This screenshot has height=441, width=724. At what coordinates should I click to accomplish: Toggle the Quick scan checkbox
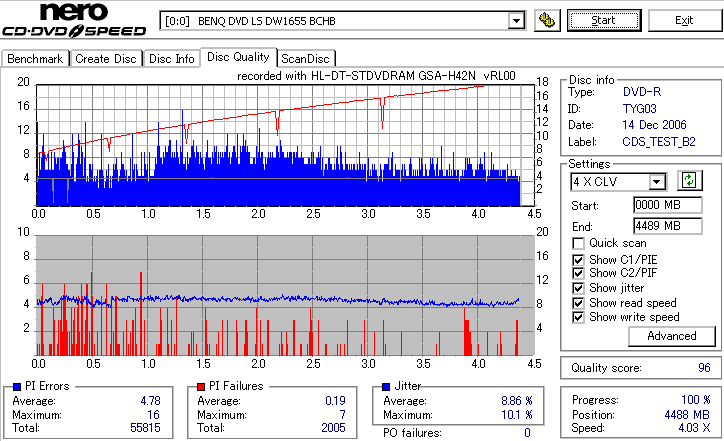click(x=578, y=243)
